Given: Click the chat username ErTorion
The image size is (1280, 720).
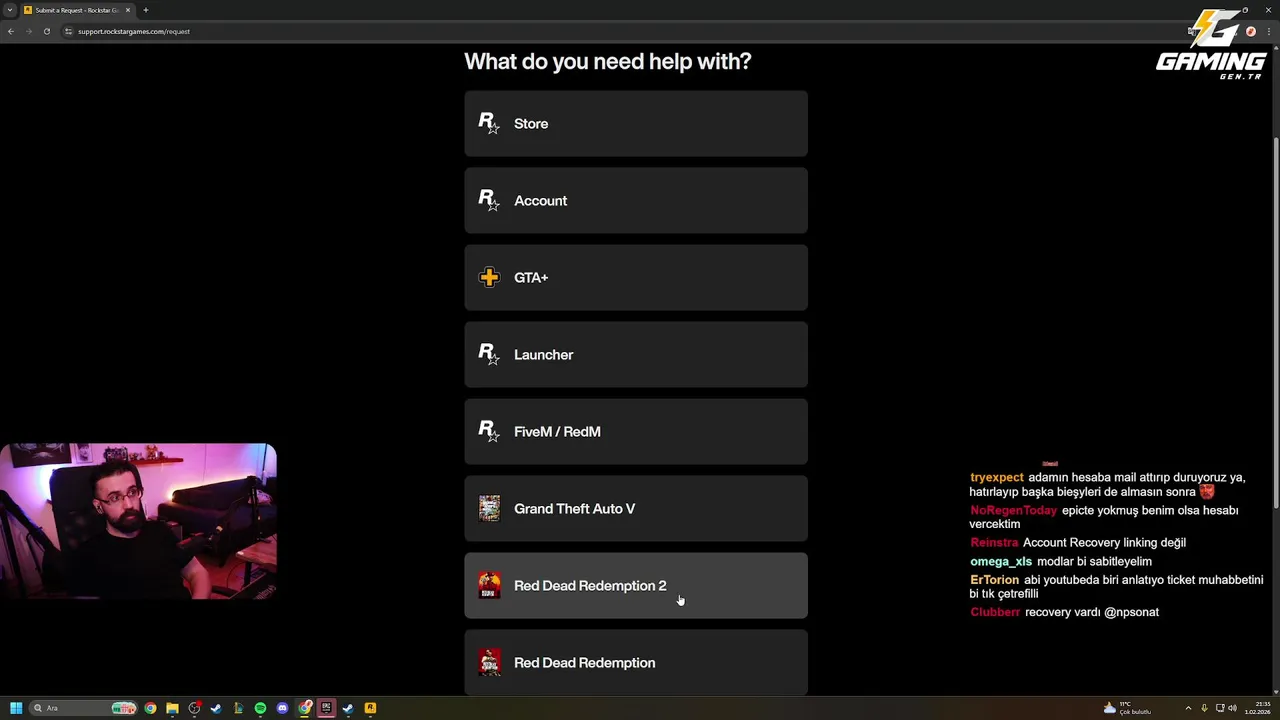Looking at the screenshot, I should [995, 580].
